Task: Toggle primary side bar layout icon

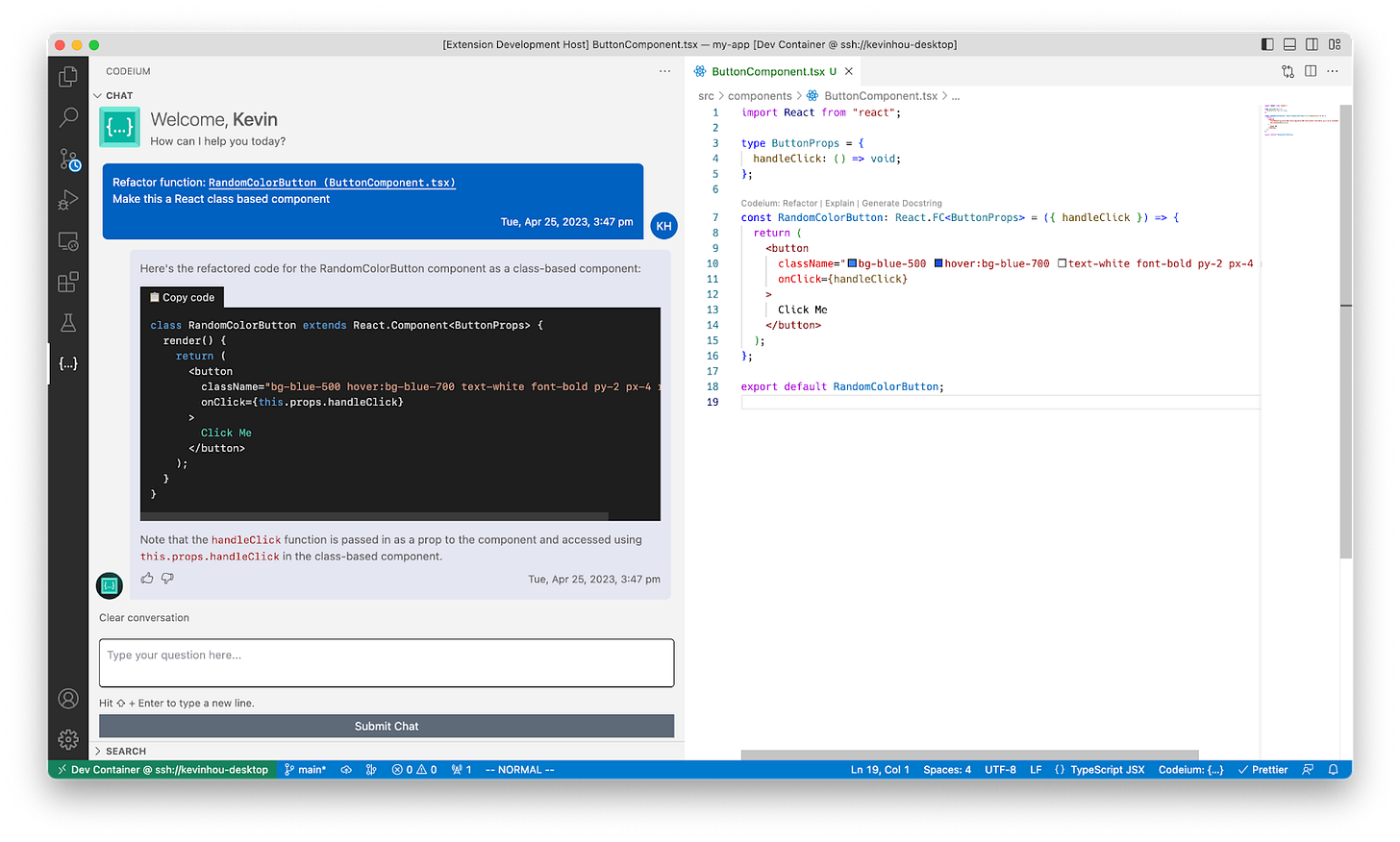Action: coord(1267,44)
